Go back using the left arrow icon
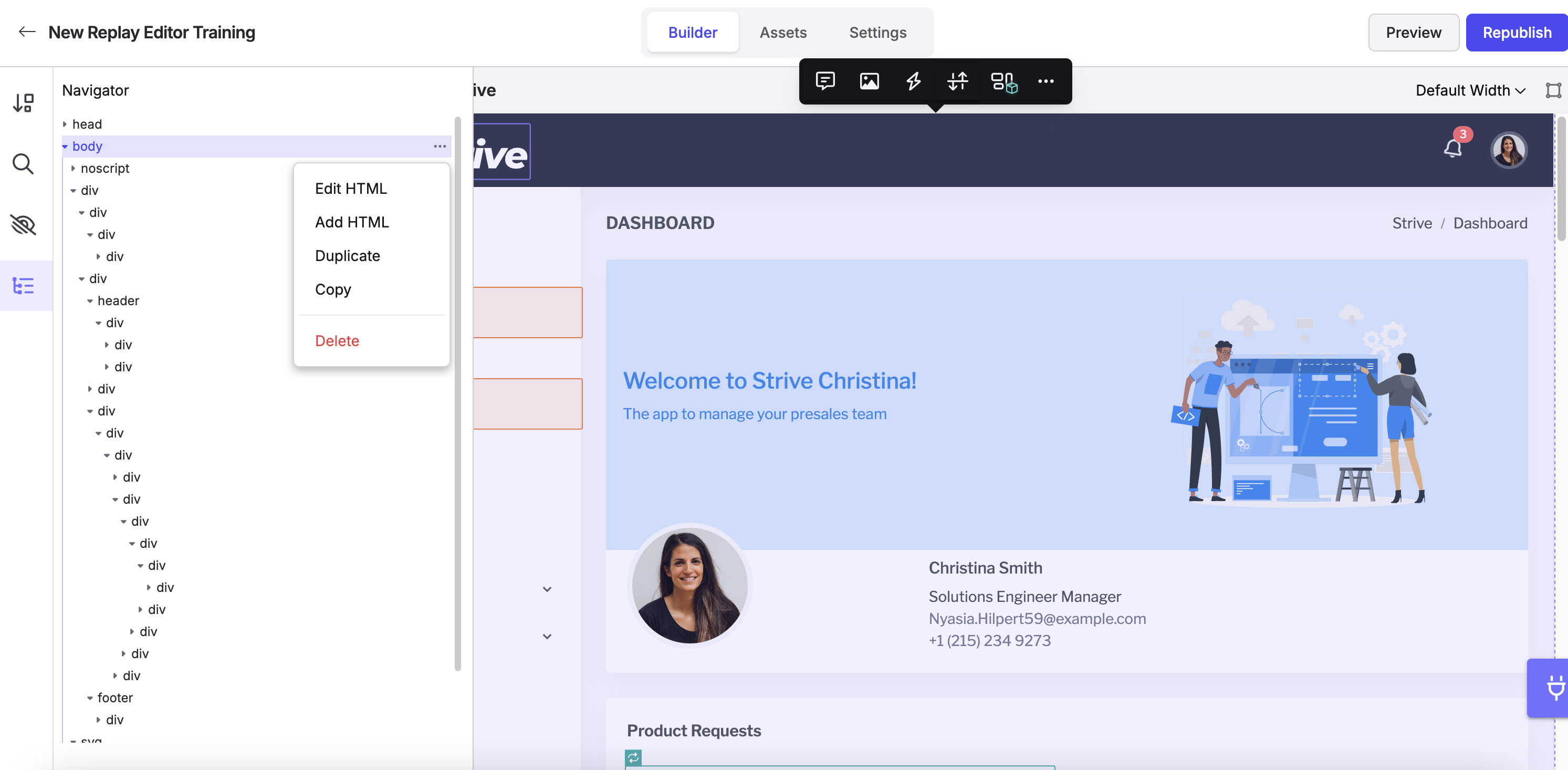The width and height of the screenshot is (1568, 770). pos(27,32)
